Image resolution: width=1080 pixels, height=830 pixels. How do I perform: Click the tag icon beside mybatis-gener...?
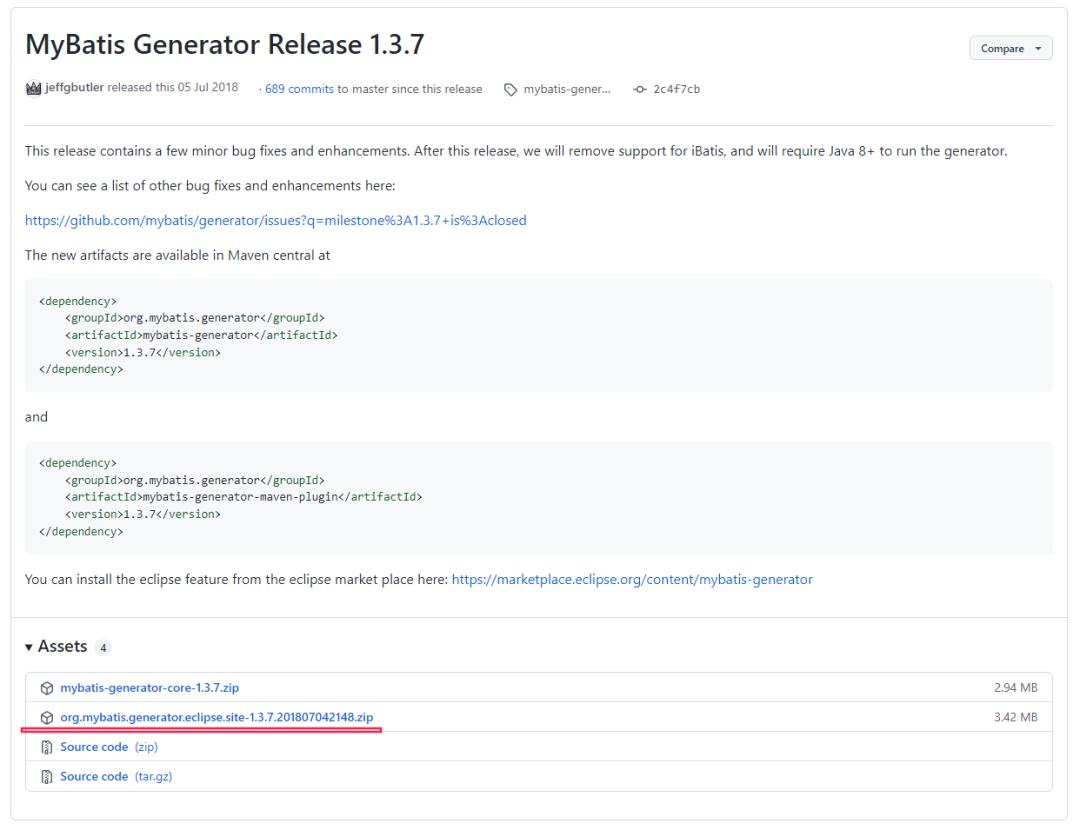(510, 90)
